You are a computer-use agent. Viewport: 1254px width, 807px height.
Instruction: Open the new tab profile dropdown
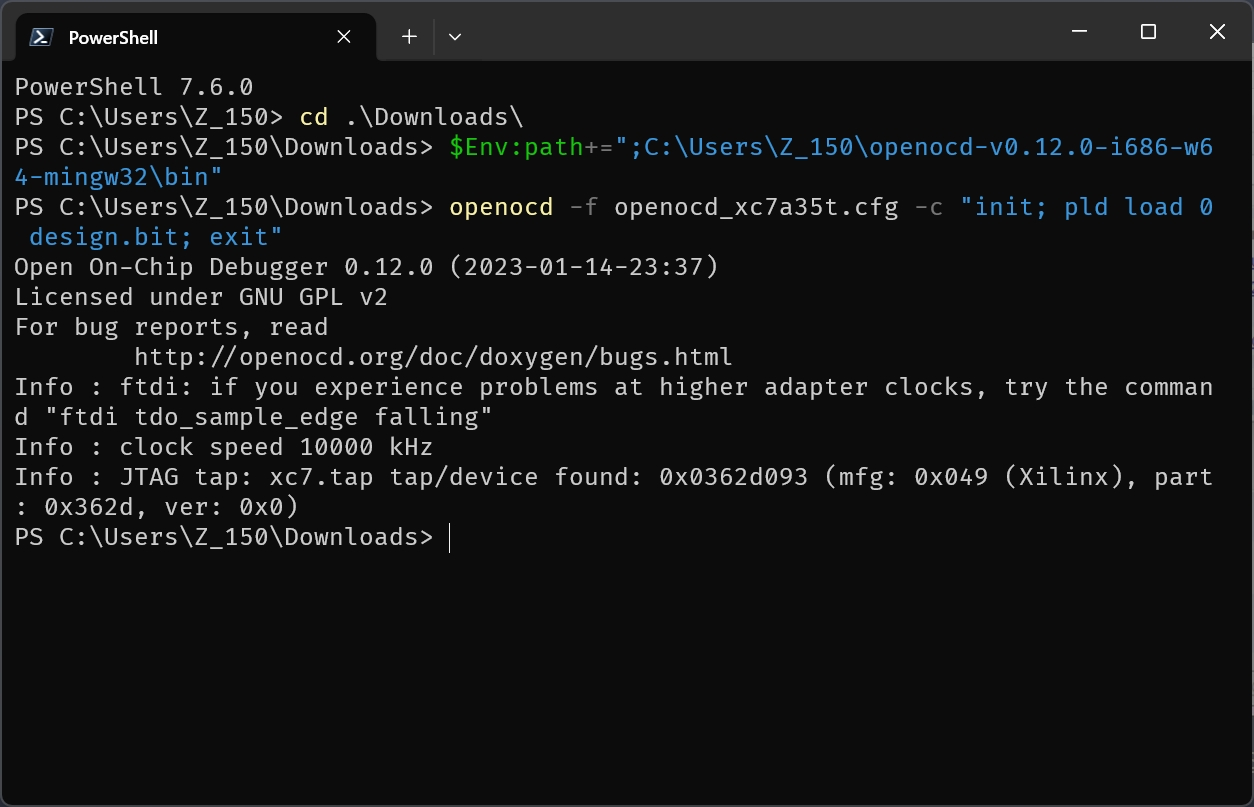455,37
